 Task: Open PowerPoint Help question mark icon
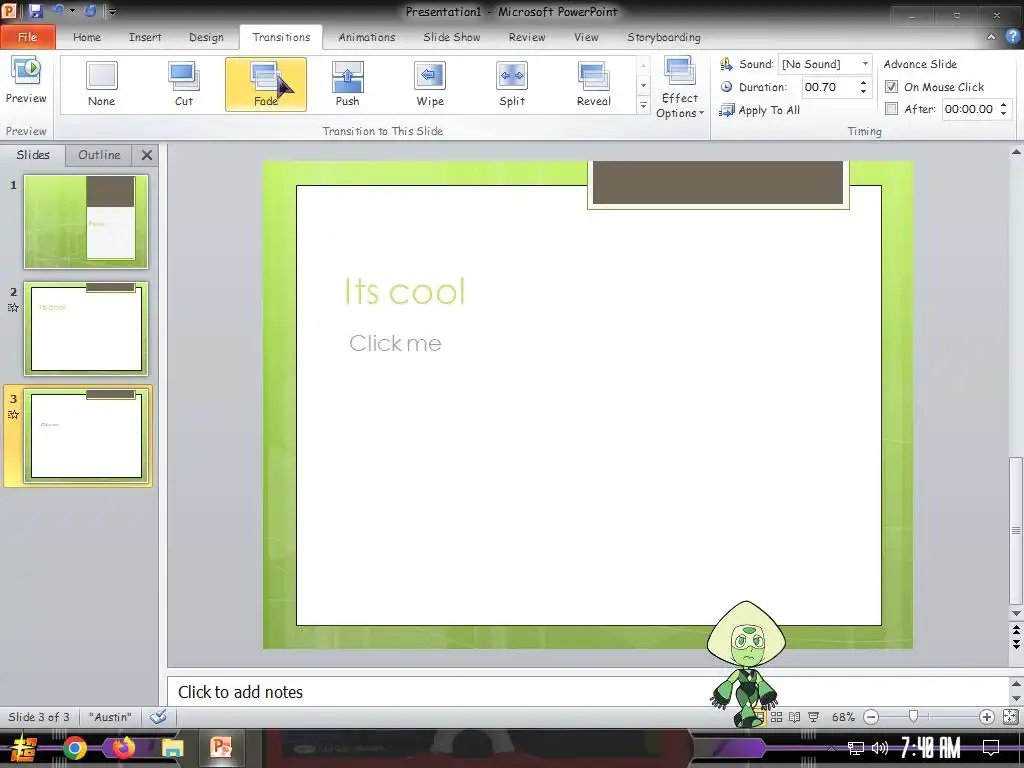[1013, 37]
